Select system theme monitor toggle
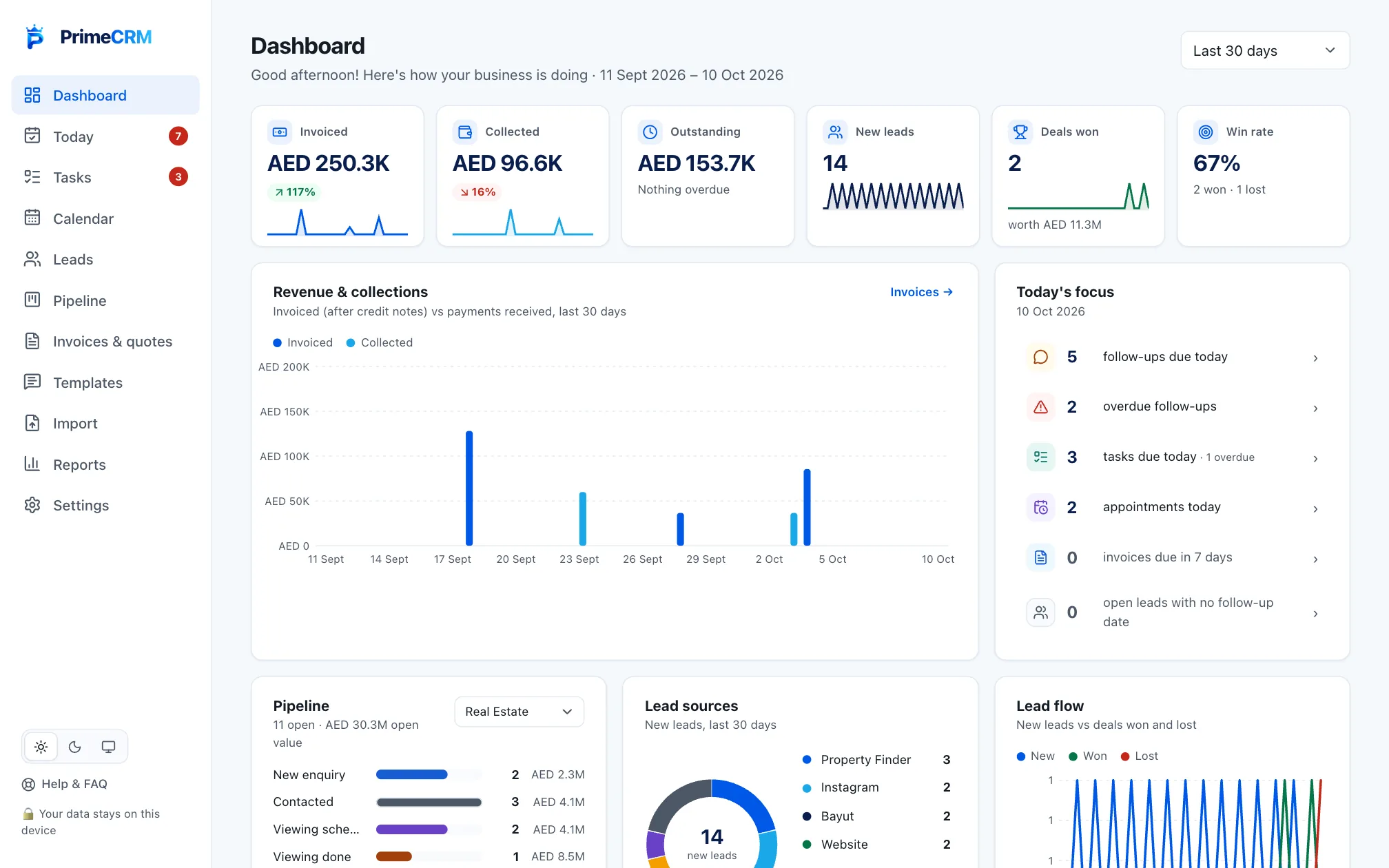This screenshot has height=868, width=1389. [109, 747]
